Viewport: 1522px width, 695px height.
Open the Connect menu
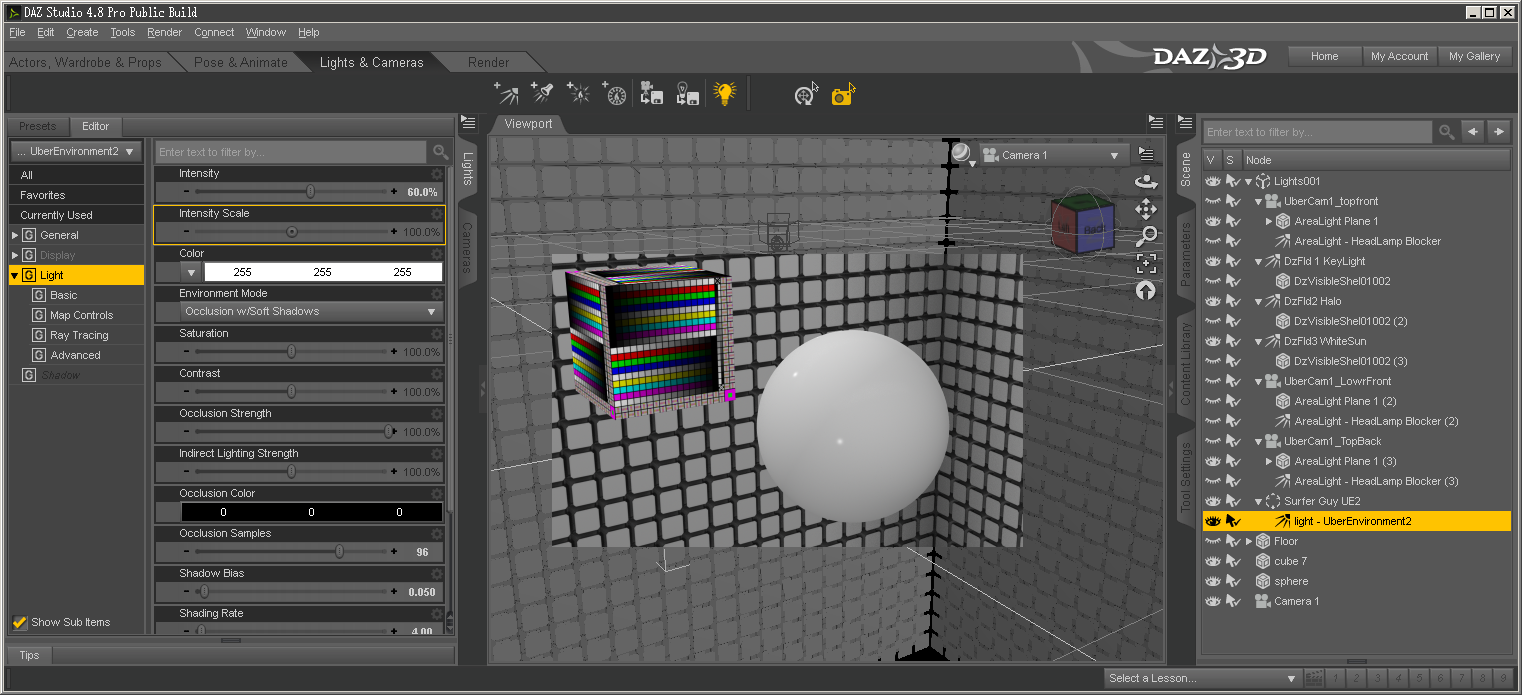coord(214,32)
